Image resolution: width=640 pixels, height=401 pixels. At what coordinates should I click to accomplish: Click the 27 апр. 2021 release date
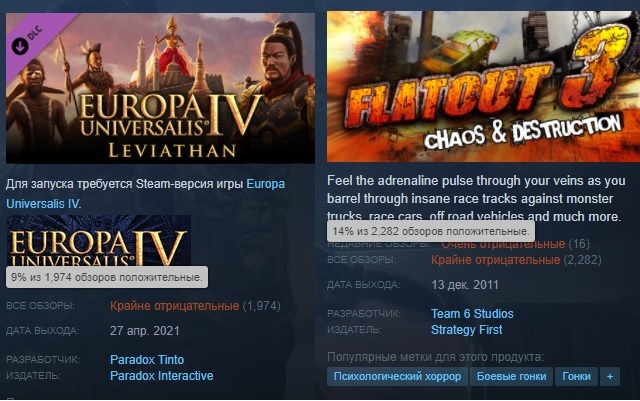144,331
